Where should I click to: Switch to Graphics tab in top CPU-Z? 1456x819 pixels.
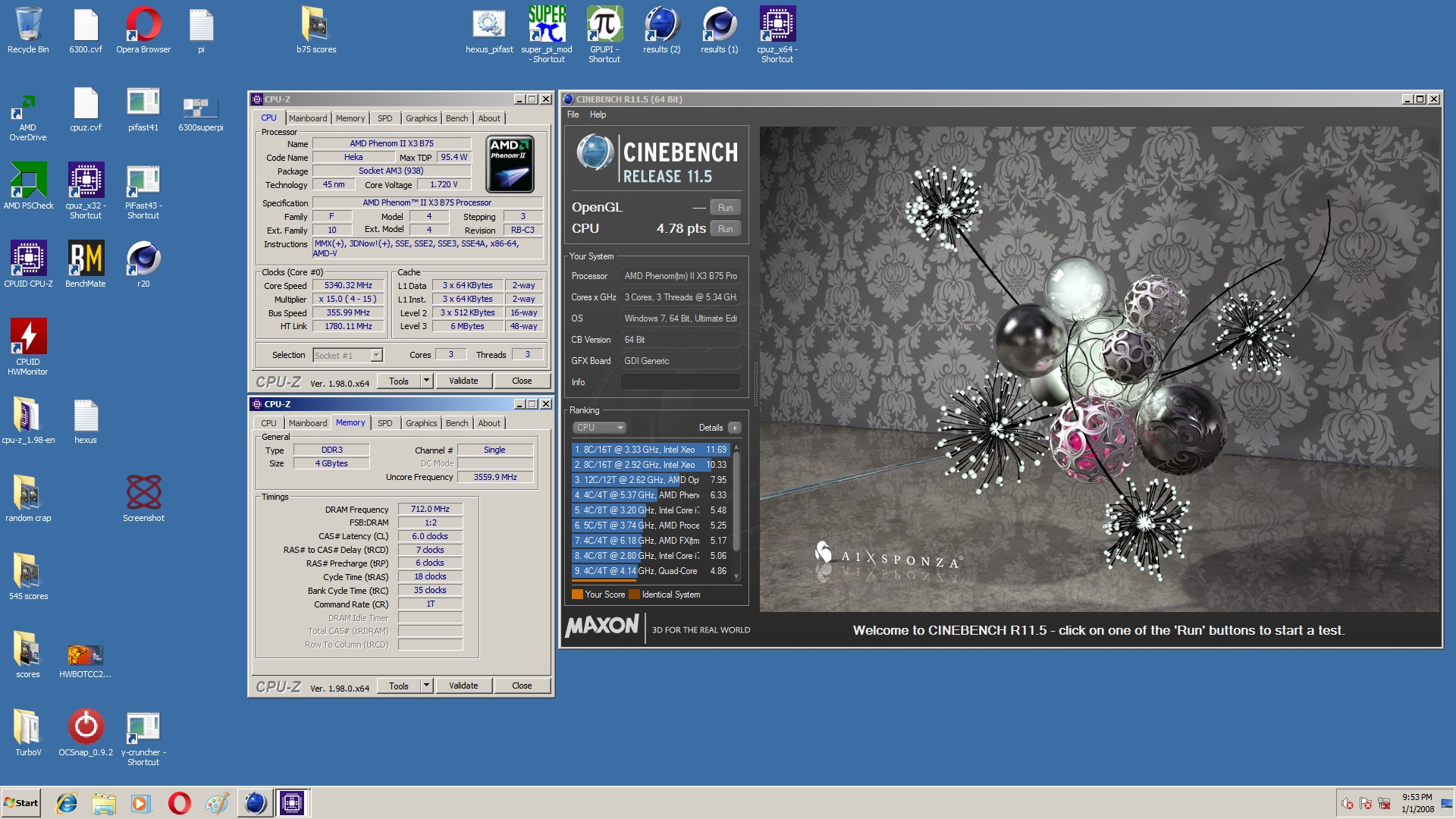click(421, 118)
